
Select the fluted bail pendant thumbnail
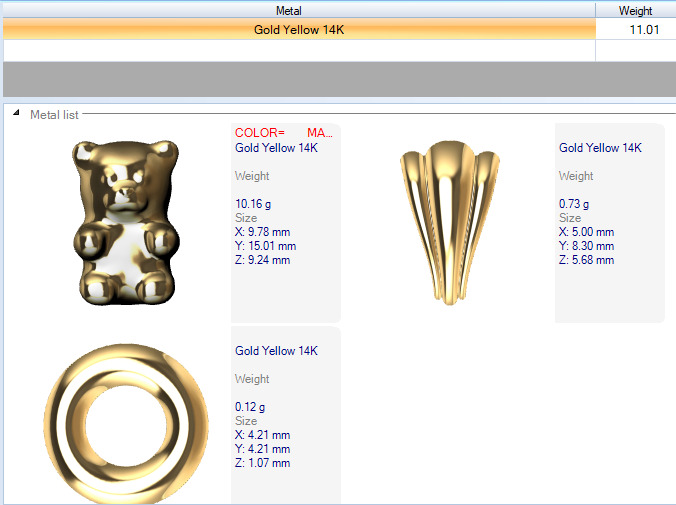pos(450,223)
